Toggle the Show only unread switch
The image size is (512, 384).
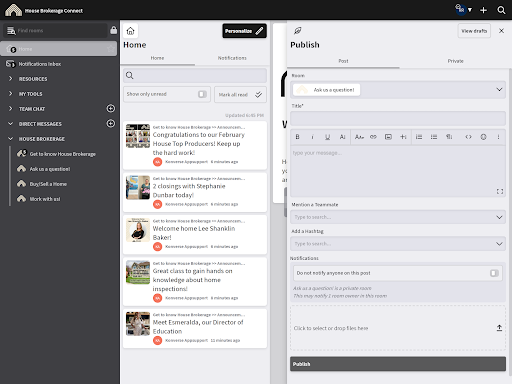tap(202, 94)
